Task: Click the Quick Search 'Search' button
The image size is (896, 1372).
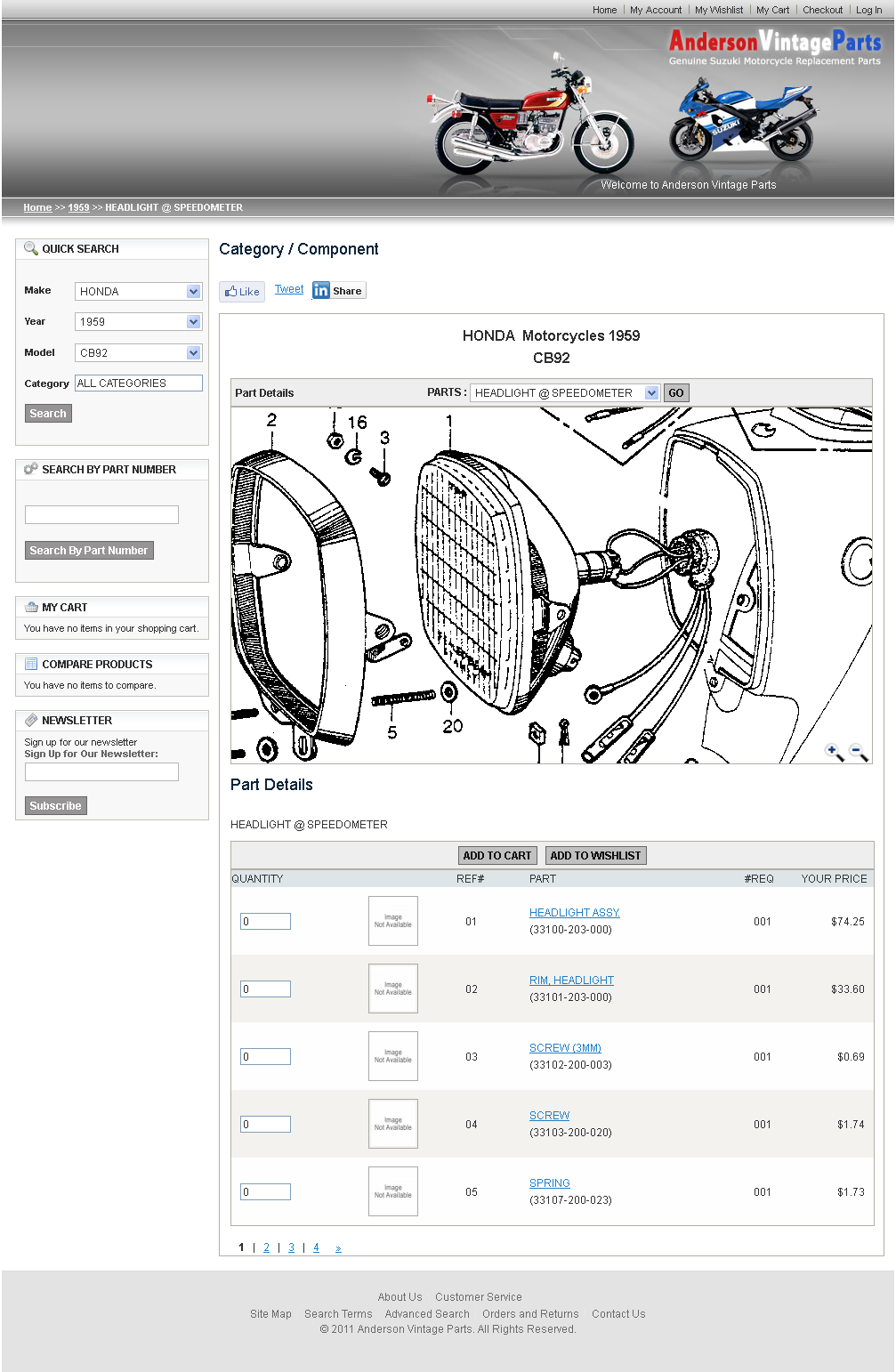Action: [x=48, y=414]
